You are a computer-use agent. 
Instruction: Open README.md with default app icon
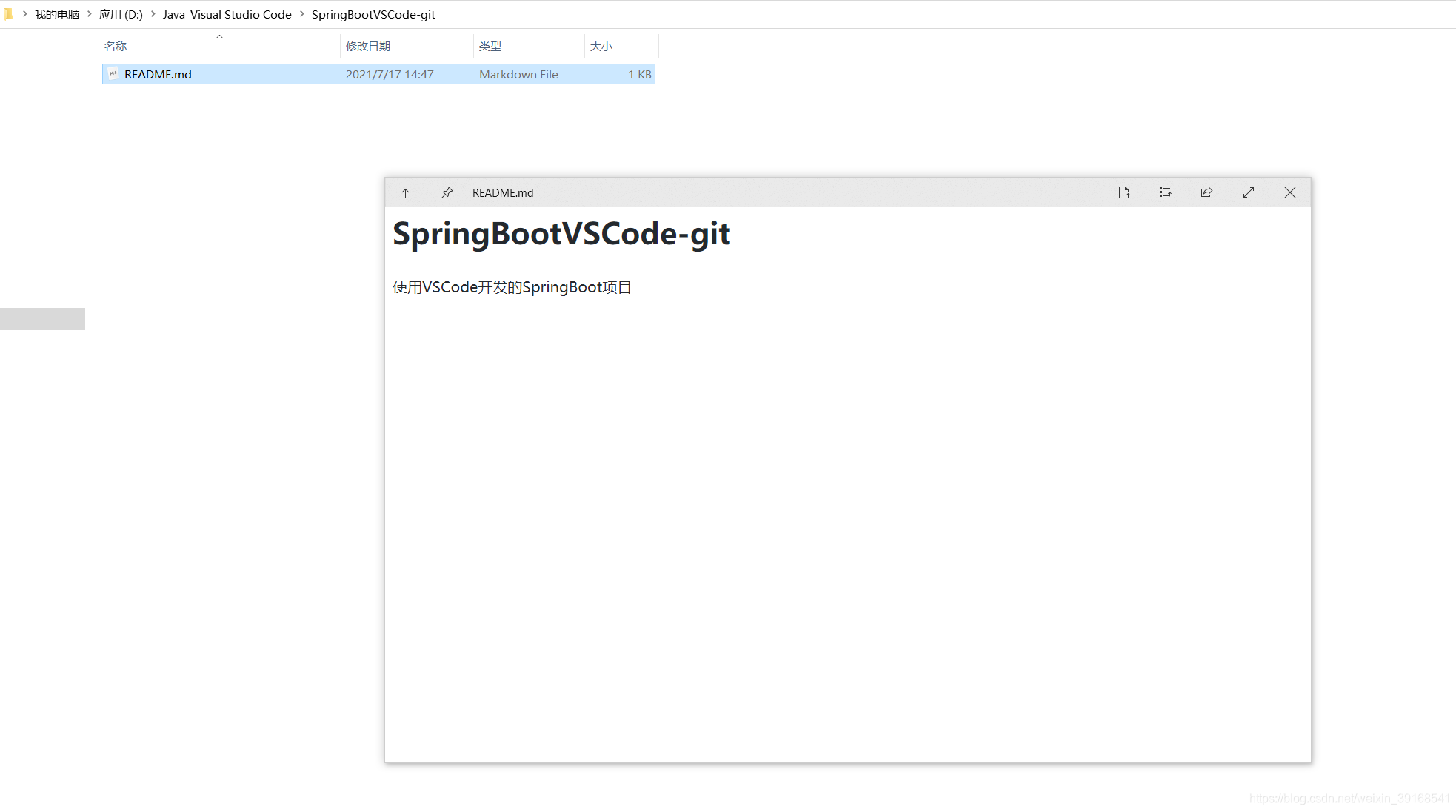pyautogui.click(x=1123, y=192)
